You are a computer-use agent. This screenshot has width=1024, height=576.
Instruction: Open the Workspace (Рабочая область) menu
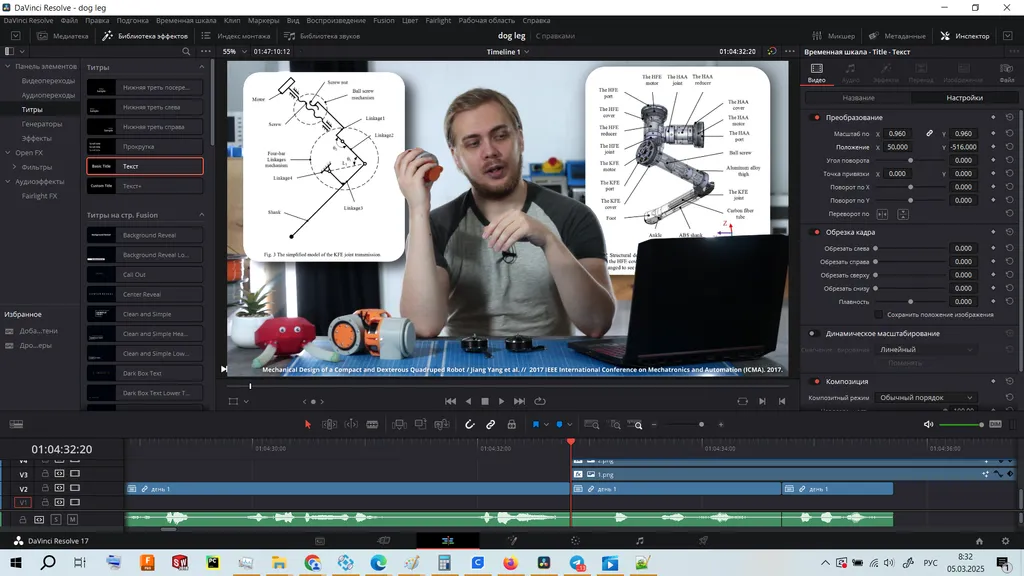tap(487, 20)
